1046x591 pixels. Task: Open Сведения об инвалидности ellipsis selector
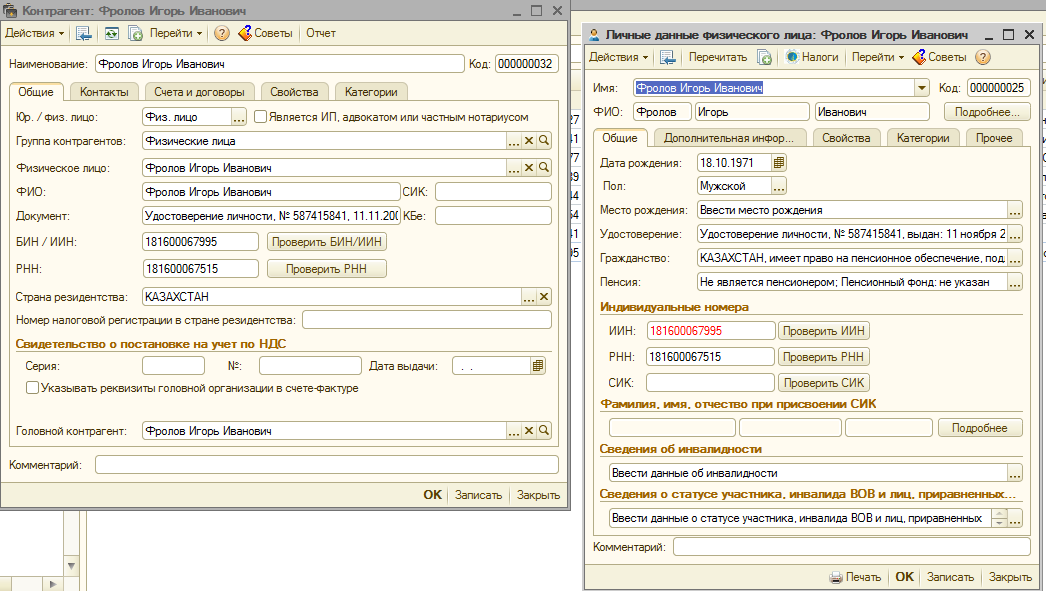pyautogui.click(x=1015, y=473)
